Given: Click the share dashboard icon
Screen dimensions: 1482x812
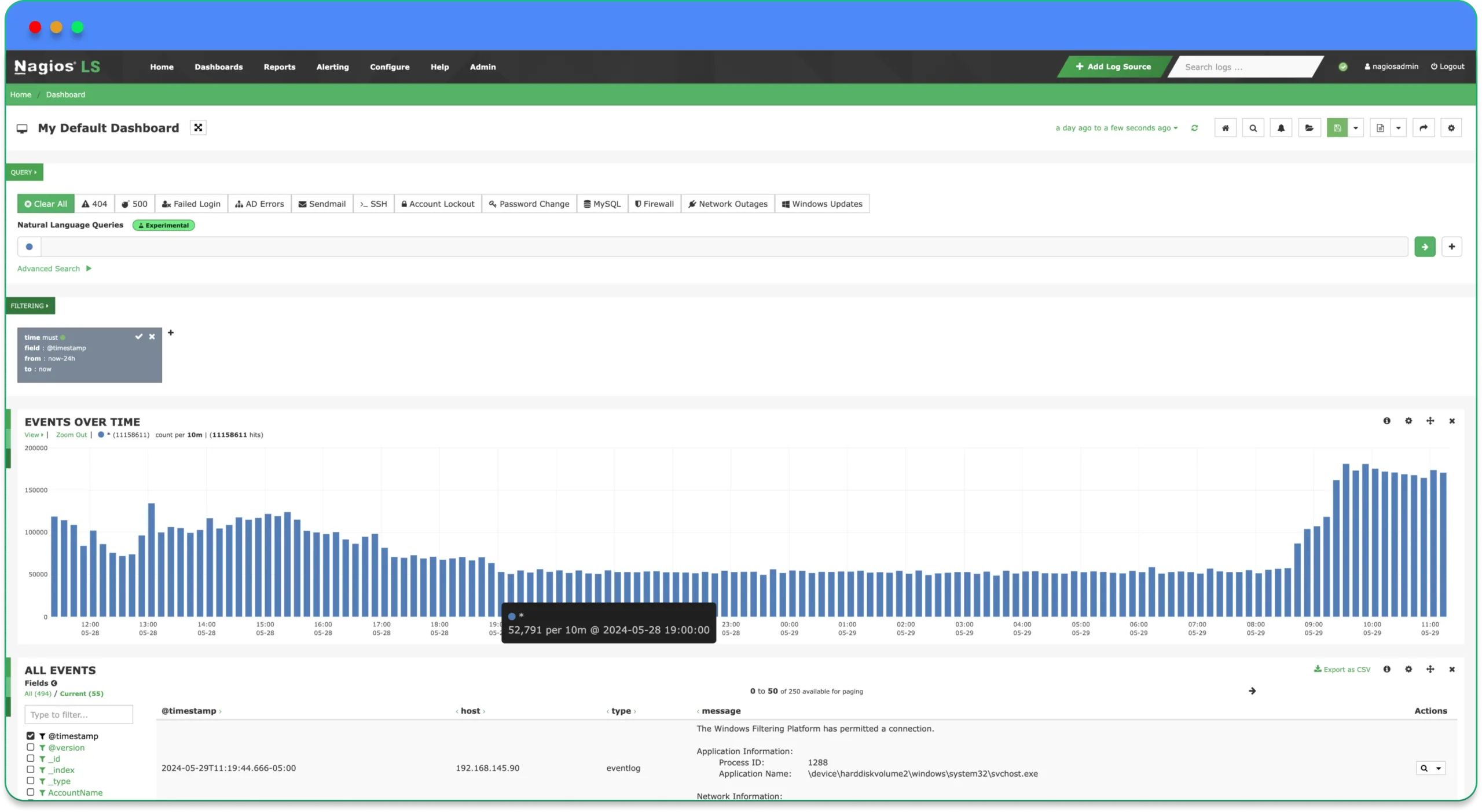Looking at the screenshot, I should [1423, 128].
